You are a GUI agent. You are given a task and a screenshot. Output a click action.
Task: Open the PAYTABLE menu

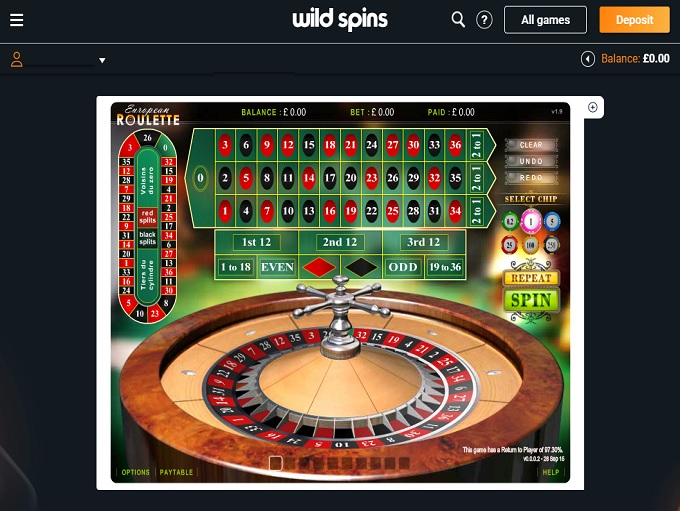pos(176,472)
